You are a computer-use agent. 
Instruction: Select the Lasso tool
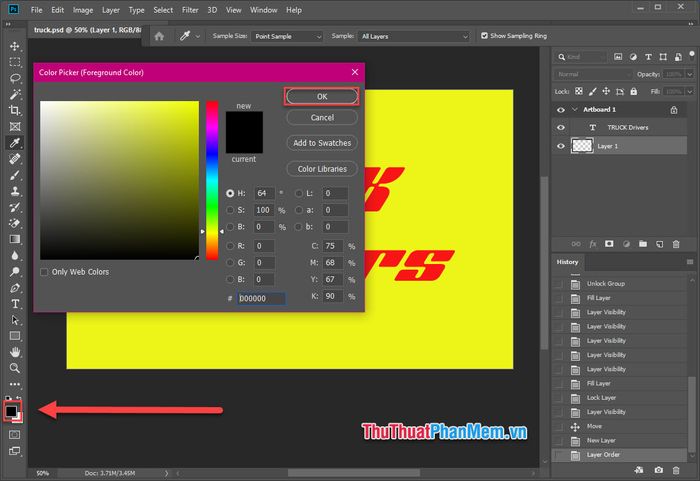15,78
